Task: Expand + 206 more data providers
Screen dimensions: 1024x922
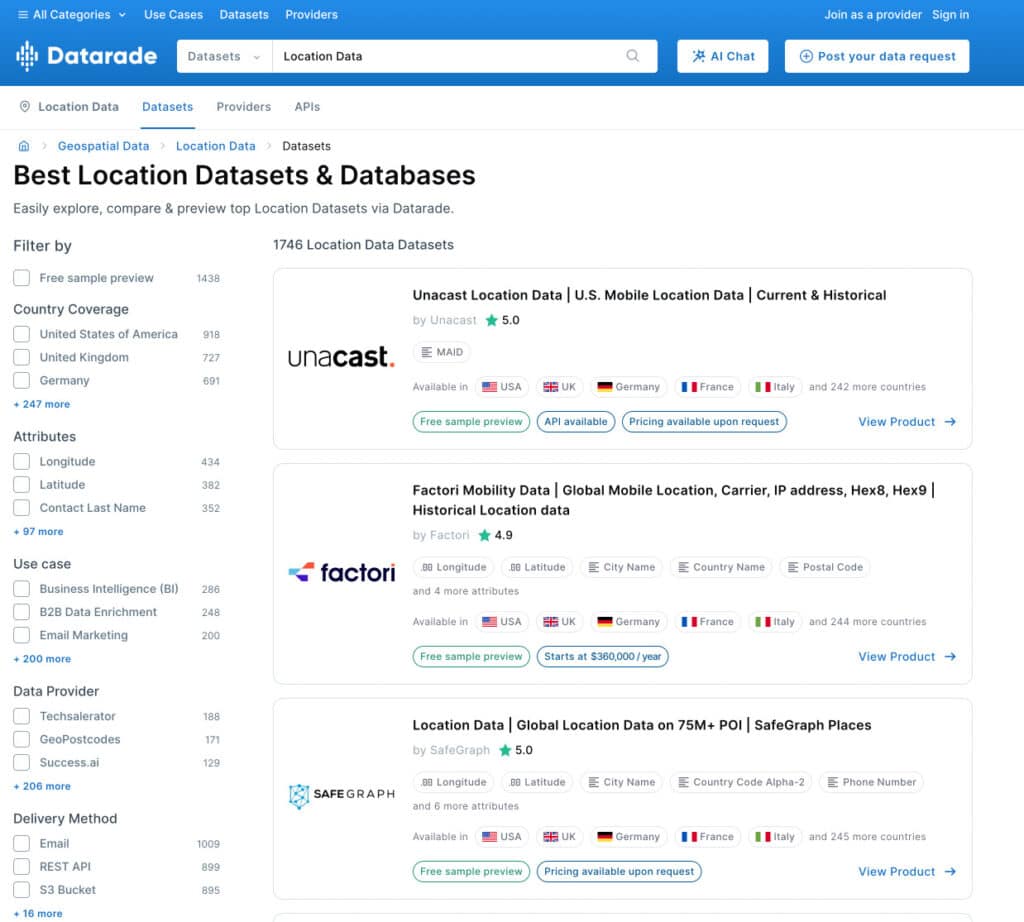Action: point(42,787)
